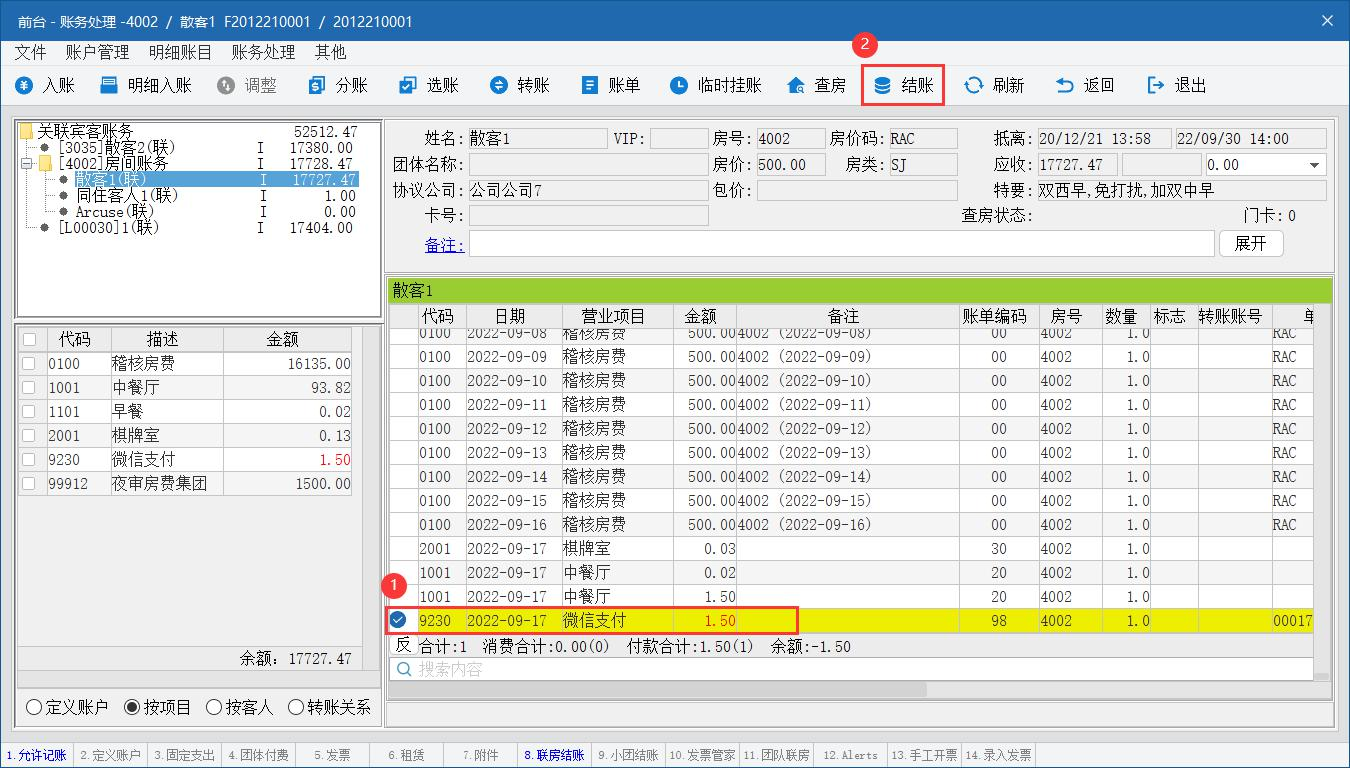Select the 2022-09-16 稽核房费 row
The width and height of the screenshot is (1350, 768).
click(851, 524)
